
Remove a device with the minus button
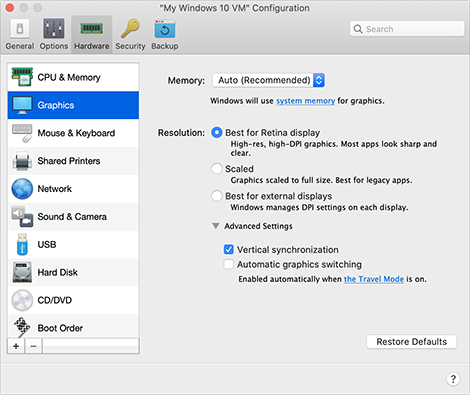click(33, 346)
